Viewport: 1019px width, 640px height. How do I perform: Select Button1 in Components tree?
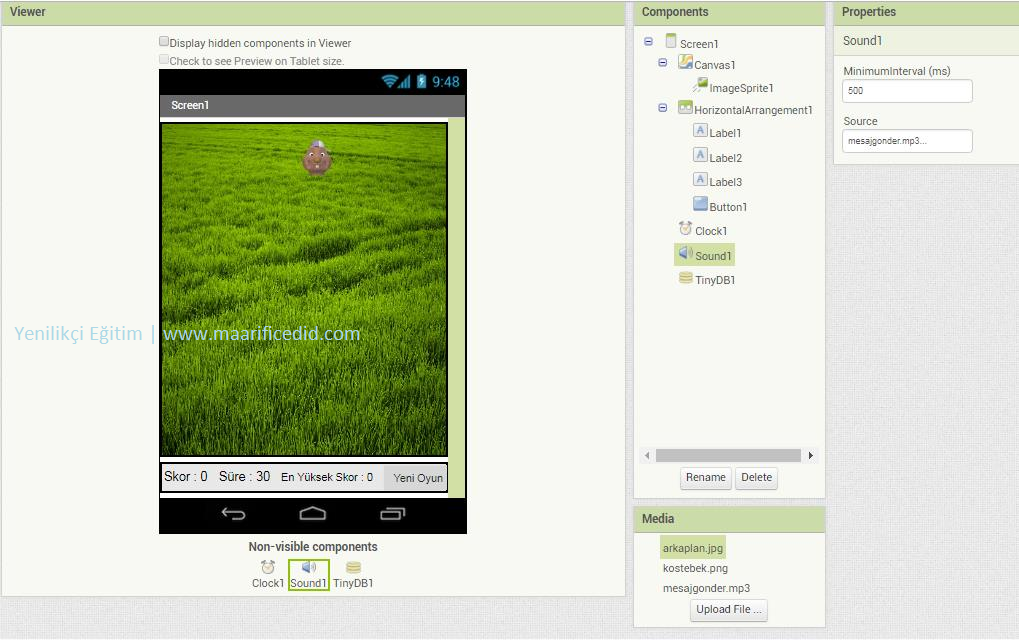729,207
